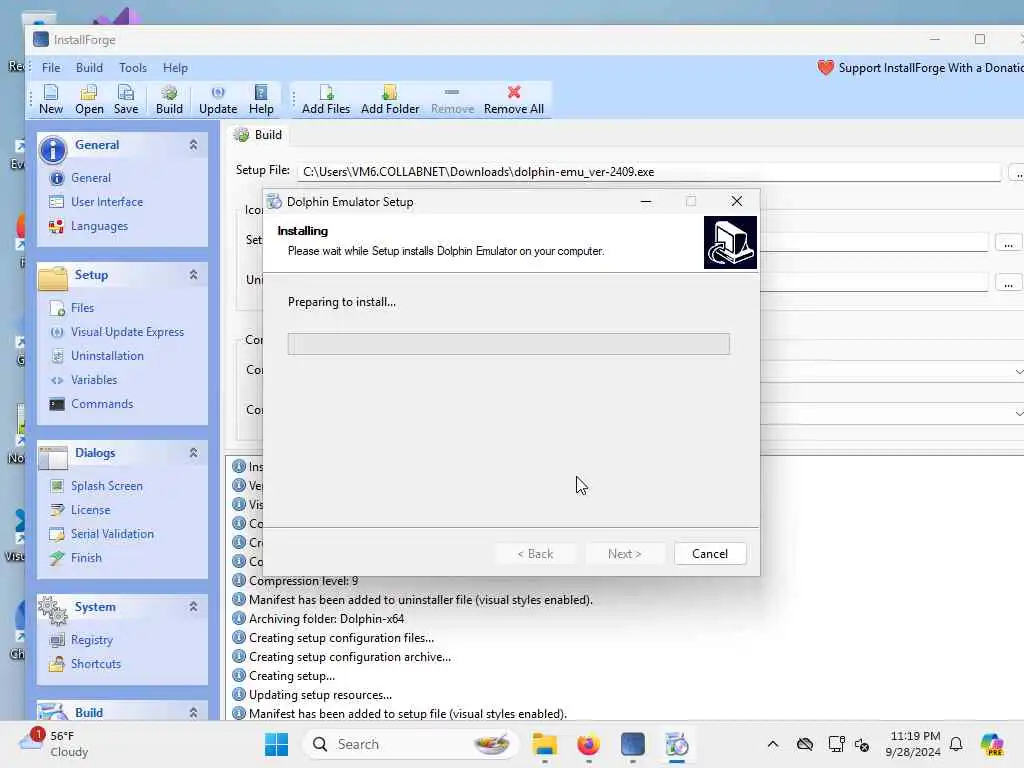Viewport: 1024px width, 768px height.
Task: Open the notifications bell
Action: point(956,744)
